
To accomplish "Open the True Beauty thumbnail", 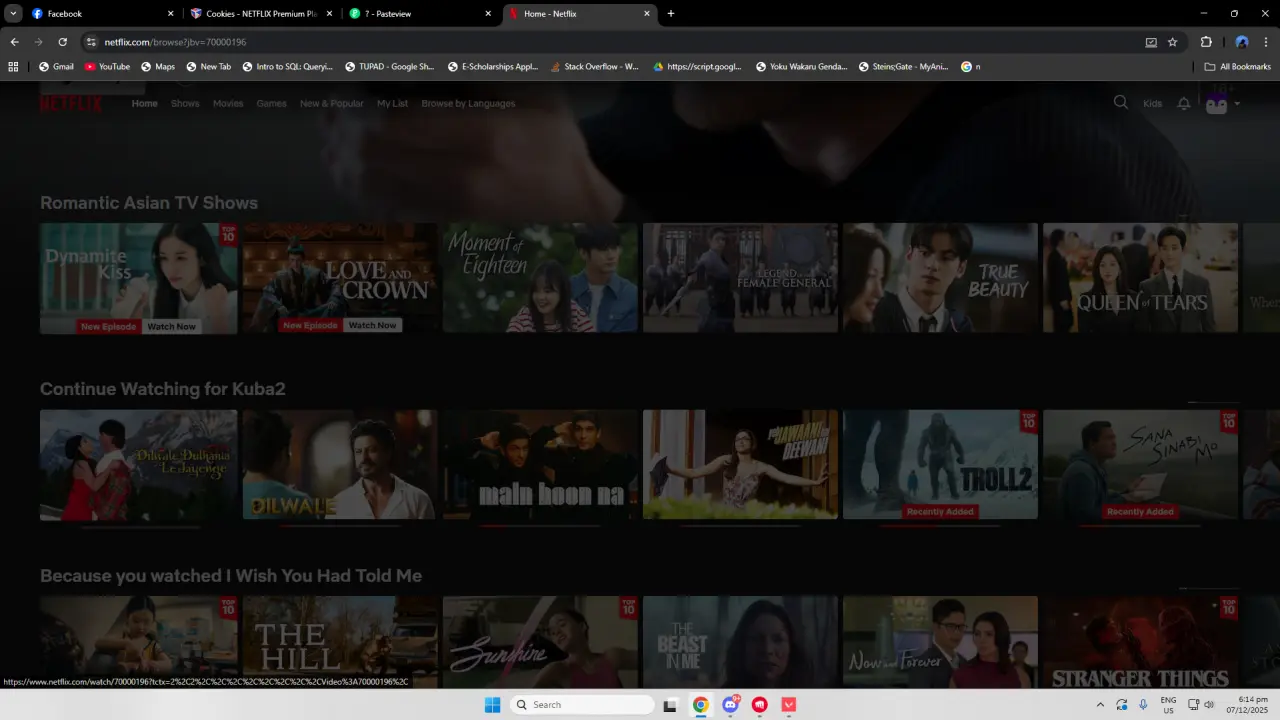I will tap(940, 278).
